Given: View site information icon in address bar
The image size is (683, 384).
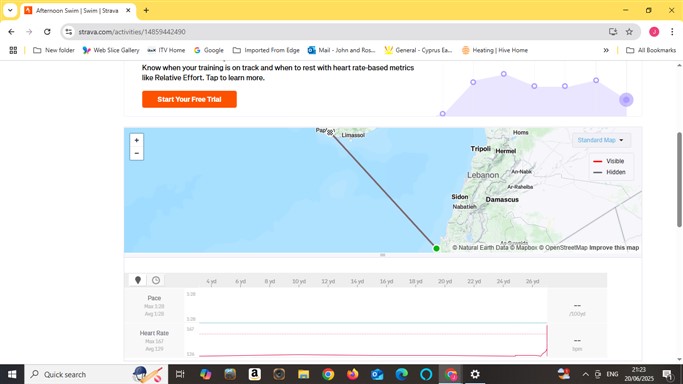Looking at the screenshot, I should point(69,32).
